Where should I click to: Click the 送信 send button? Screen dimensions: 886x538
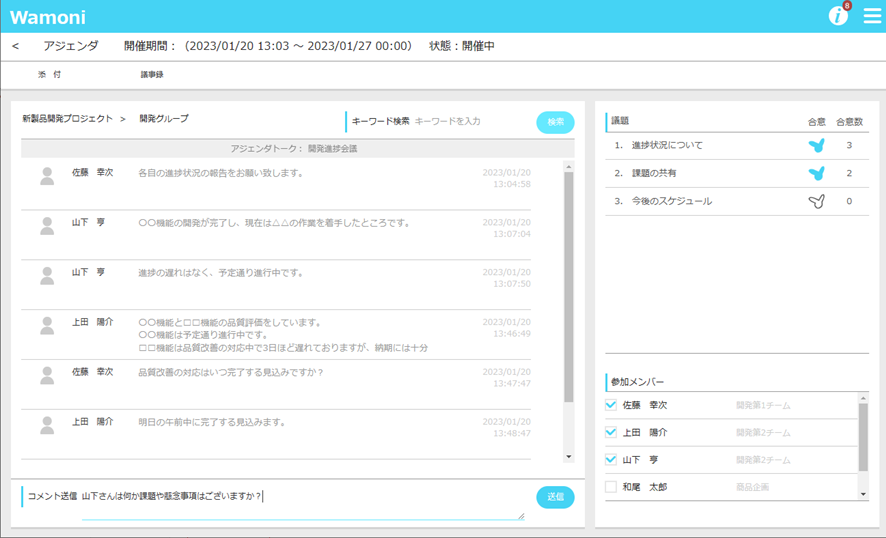coord(555,496)
